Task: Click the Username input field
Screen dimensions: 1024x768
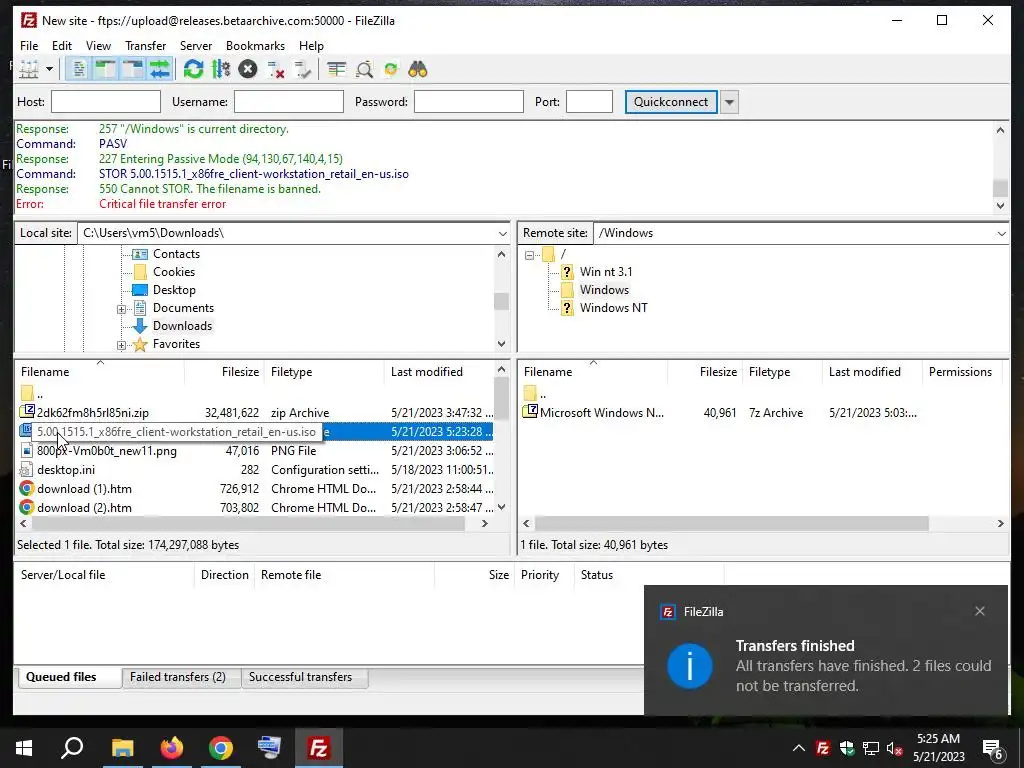Action: 289,102
